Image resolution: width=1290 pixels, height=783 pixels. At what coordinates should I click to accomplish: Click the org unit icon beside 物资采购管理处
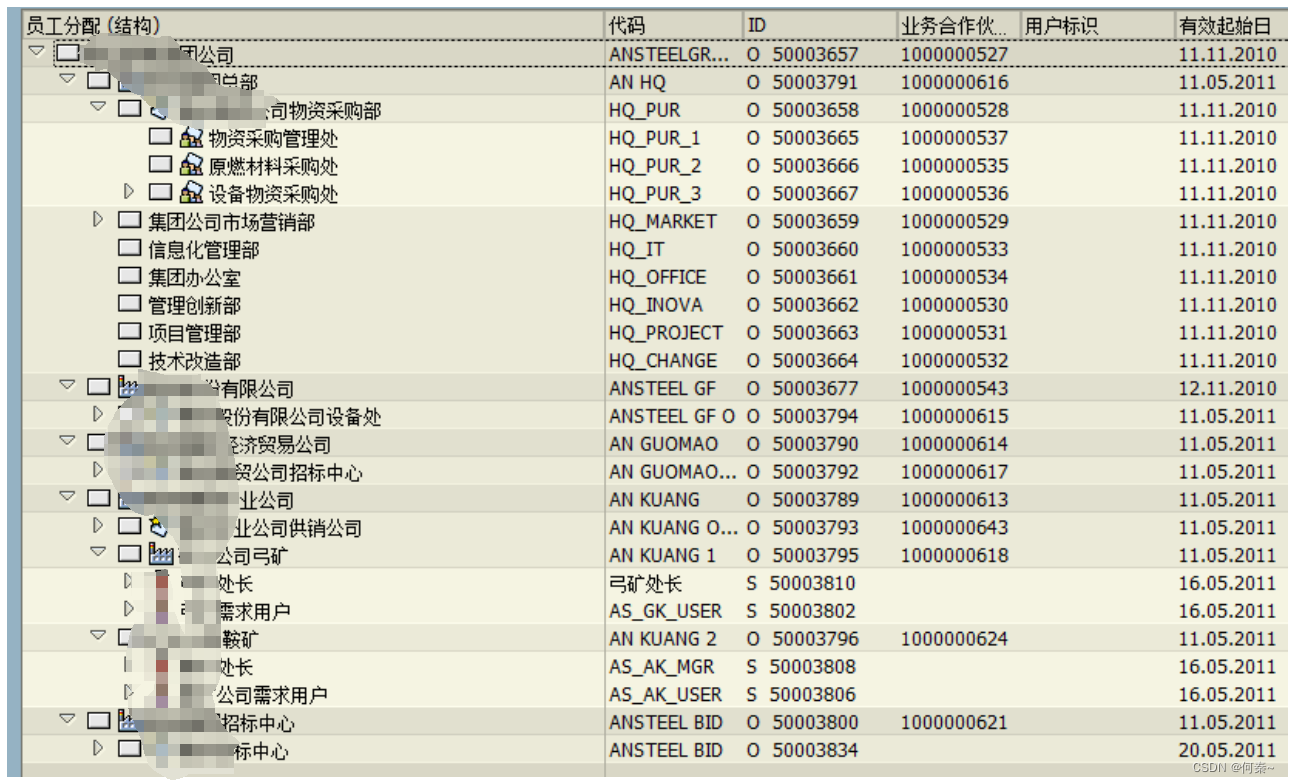click(191, 137)
